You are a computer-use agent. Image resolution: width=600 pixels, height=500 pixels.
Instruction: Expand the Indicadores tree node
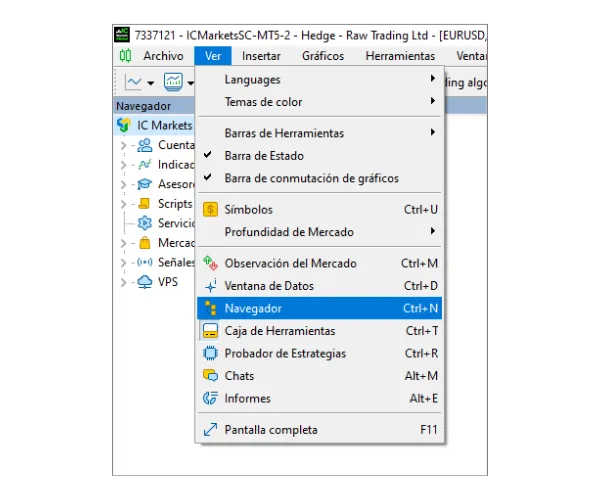pos(123,165)
